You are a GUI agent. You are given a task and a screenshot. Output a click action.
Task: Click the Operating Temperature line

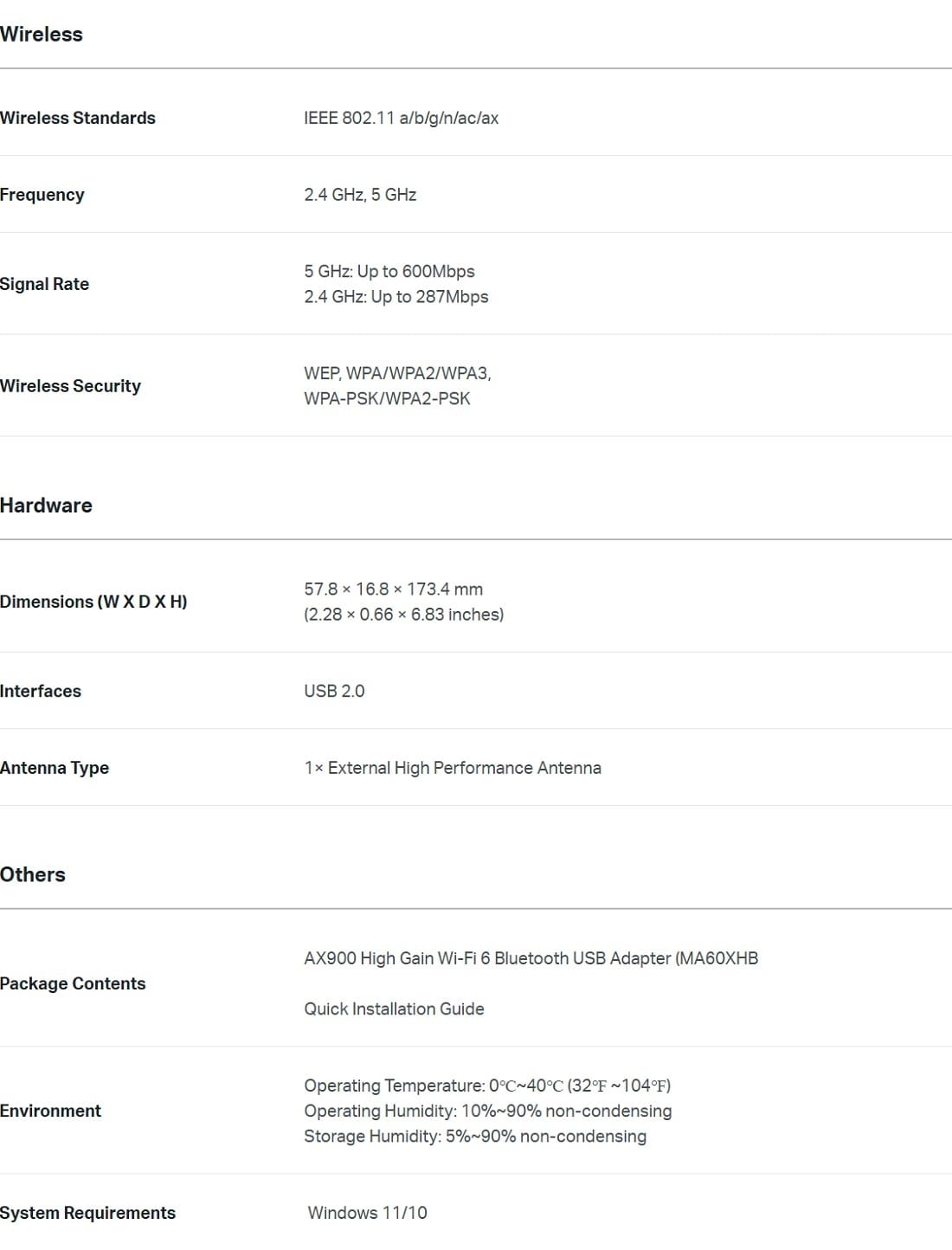(487, 1086)
